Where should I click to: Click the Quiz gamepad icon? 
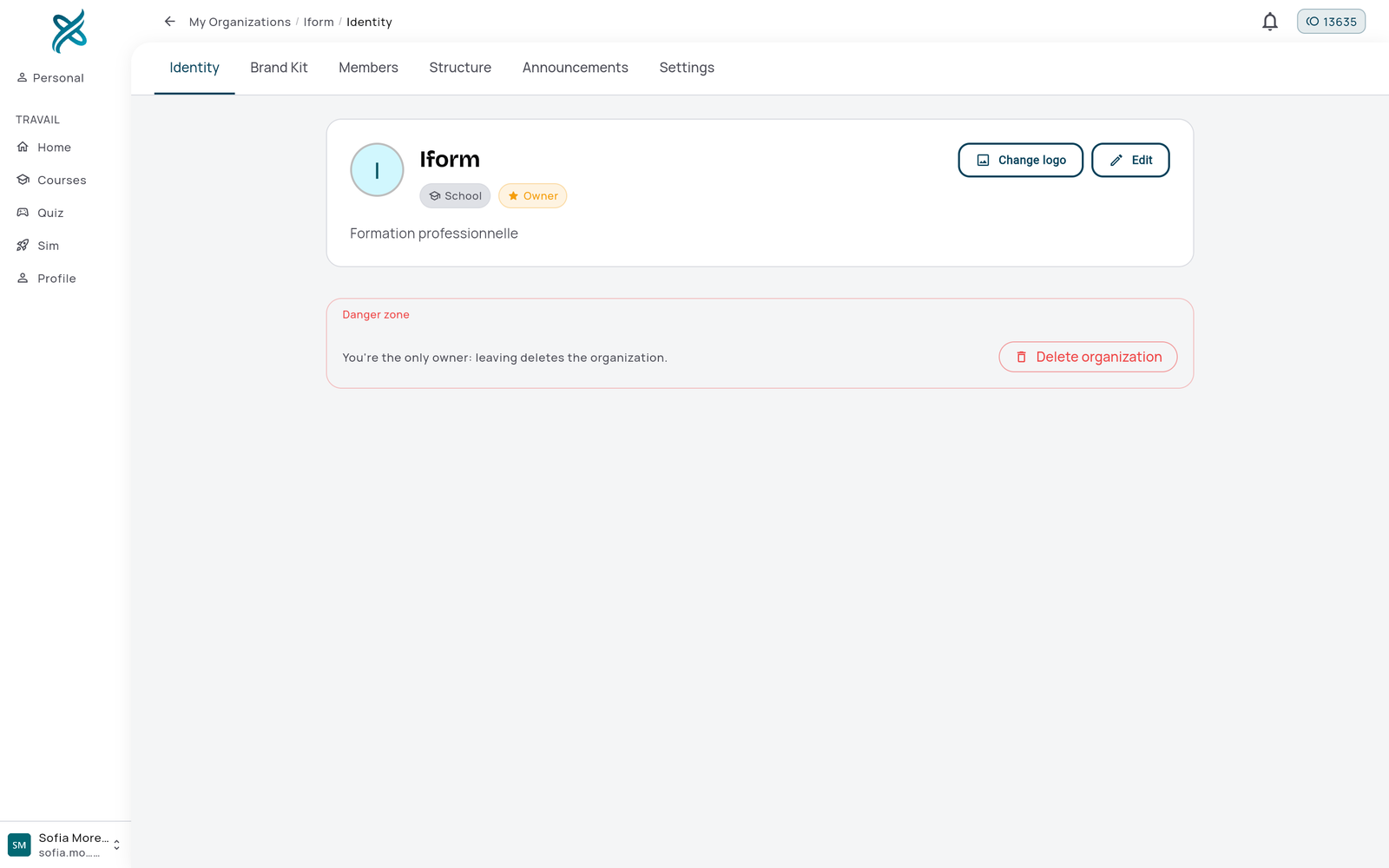pos(23,213)
